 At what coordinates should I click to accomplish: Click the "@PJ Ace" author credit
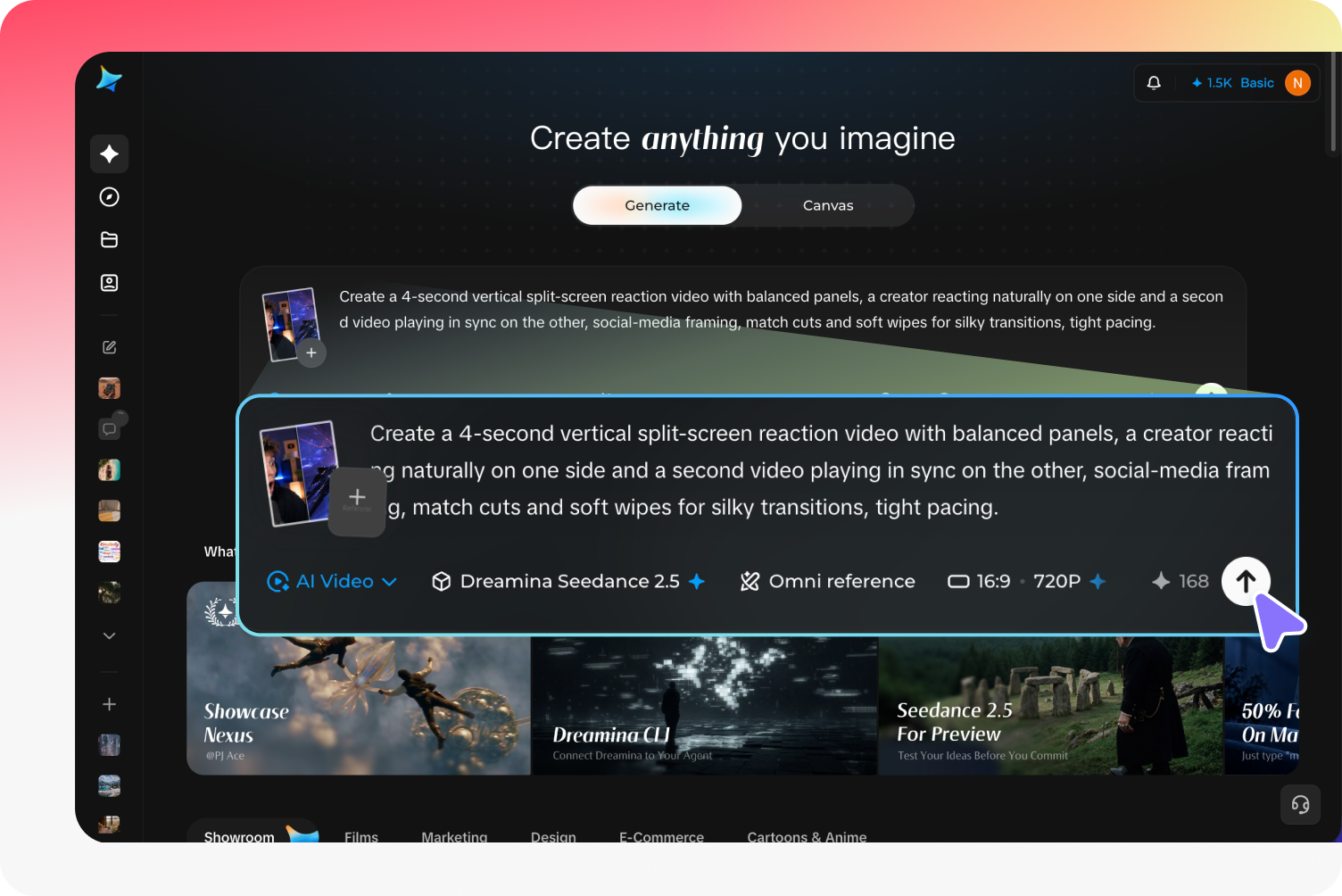pos(225,756)
